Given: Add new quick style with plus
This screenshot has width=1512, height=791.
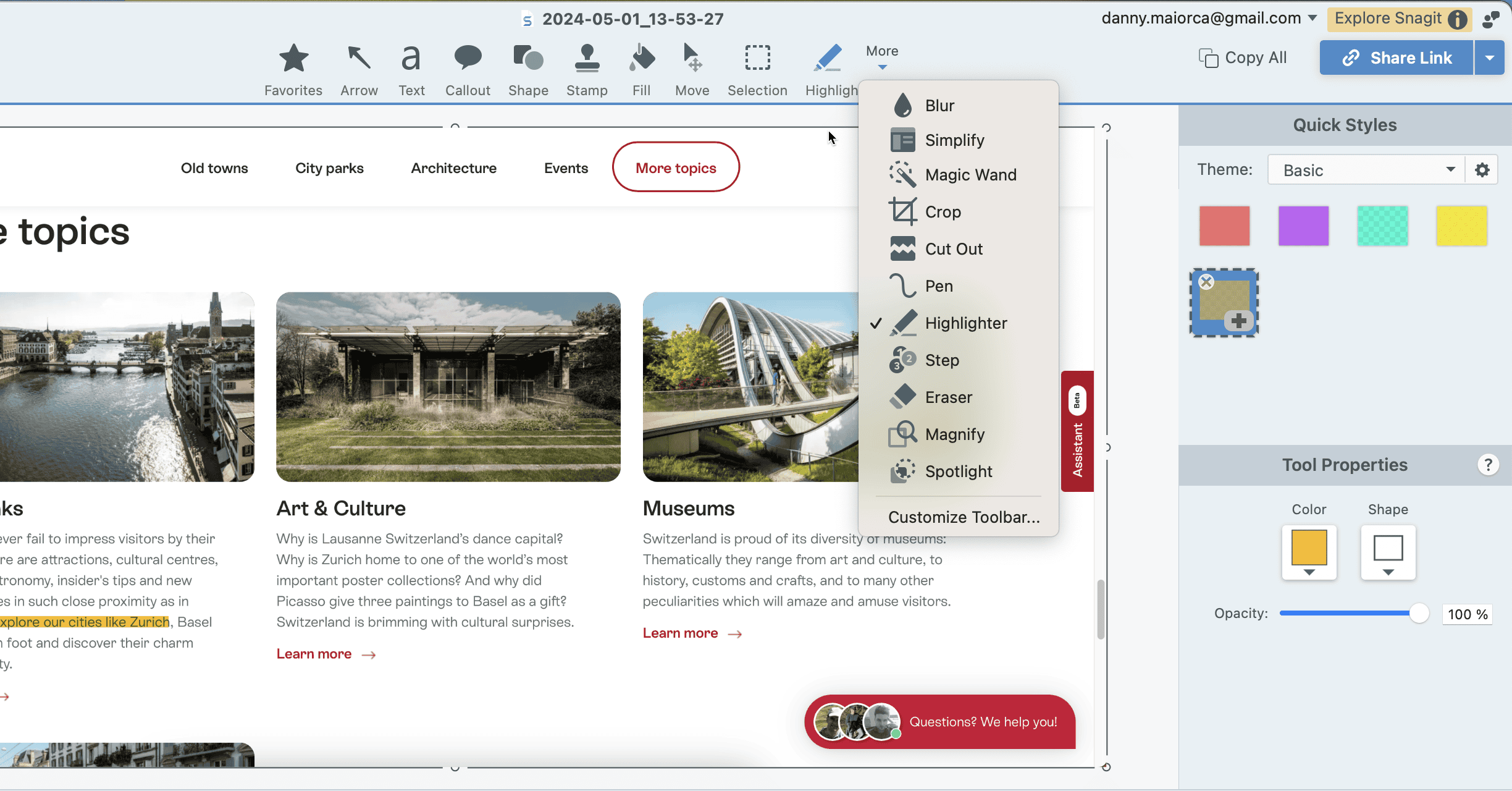Looking at the screenshot, I should coord(1239,321).
